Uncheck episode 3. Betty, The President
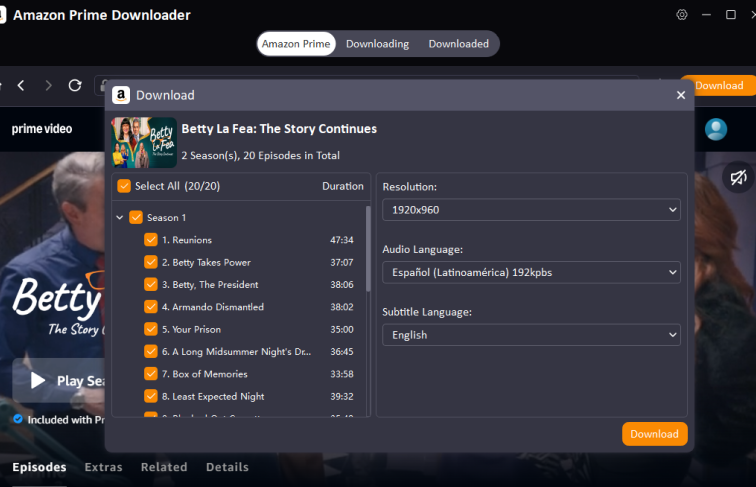Image resolution: width=756 pixels, height=487 pixels. (151, 284)
